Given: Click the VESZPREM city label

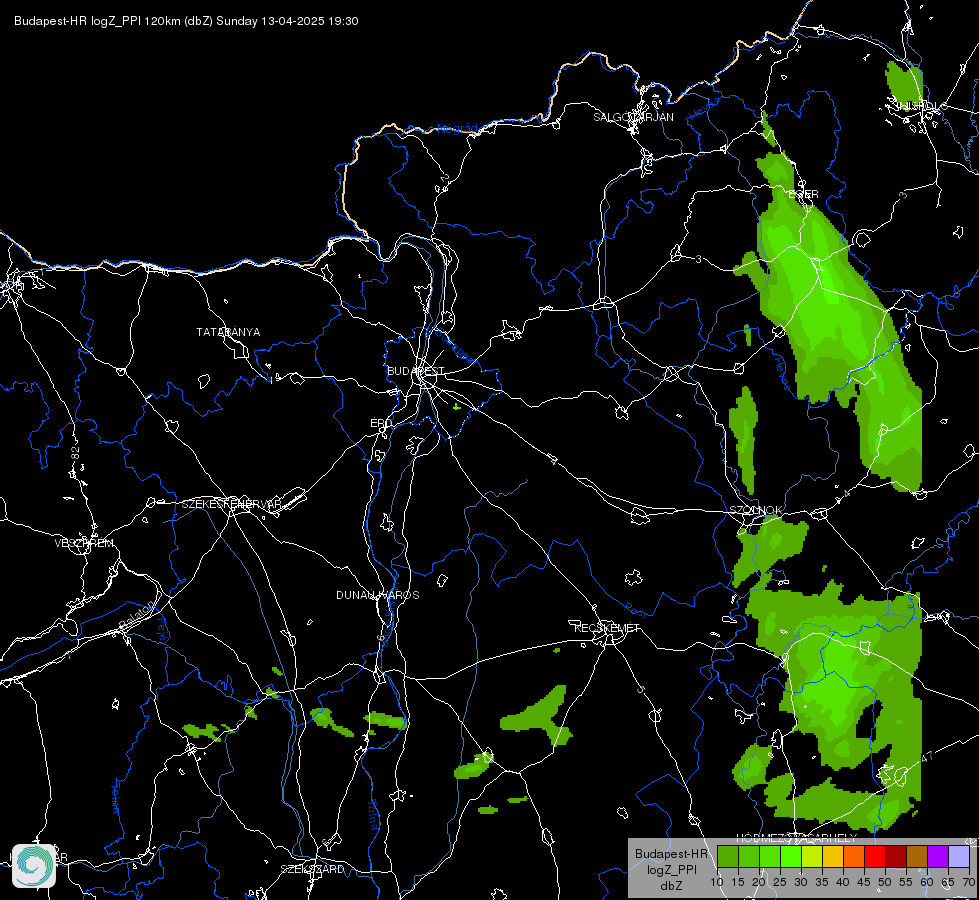Looking at the screenshot, I should pyautogui.click(x=84, y=543).
